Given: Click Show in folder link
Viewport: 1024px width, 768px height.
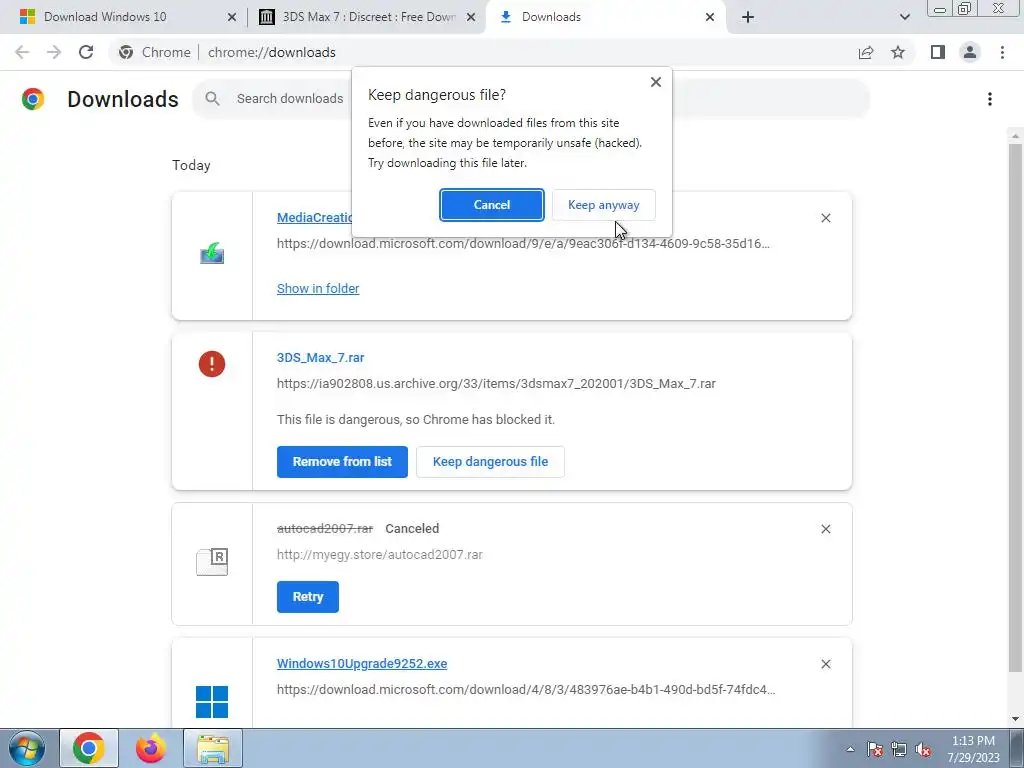Looking at the screenshot, I should point(318,289).
